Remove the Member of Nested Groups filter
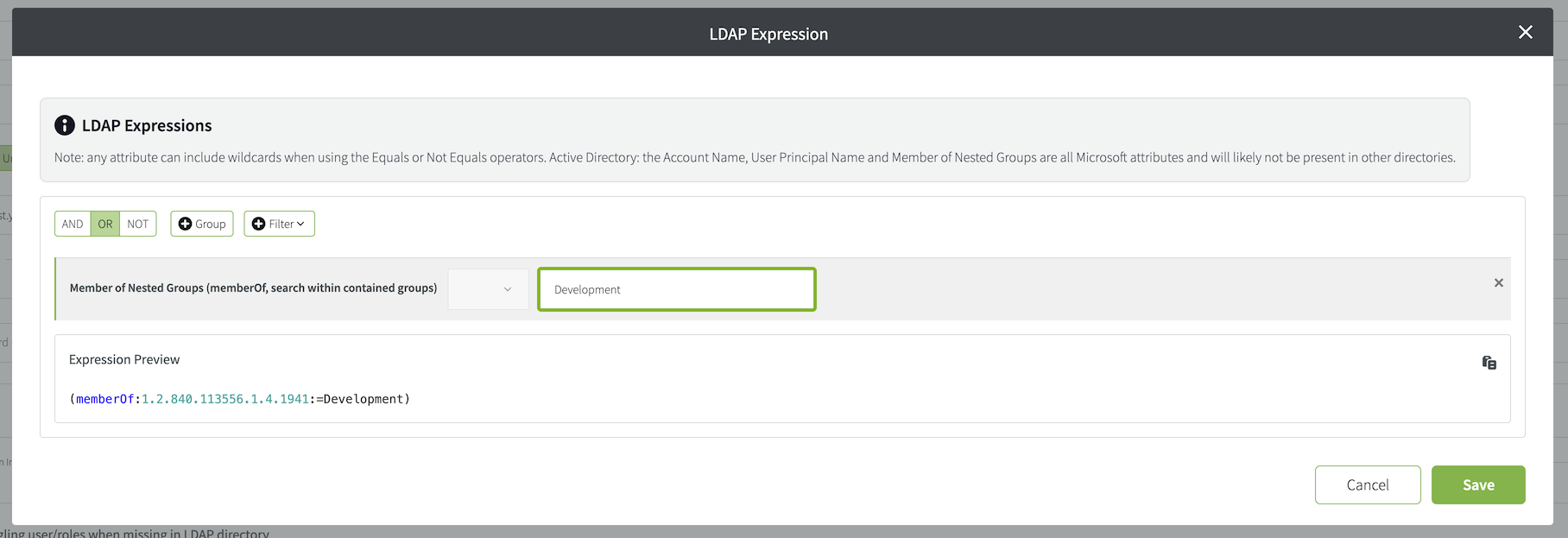The image size is (1568, 538). (x=1498, y=283)
